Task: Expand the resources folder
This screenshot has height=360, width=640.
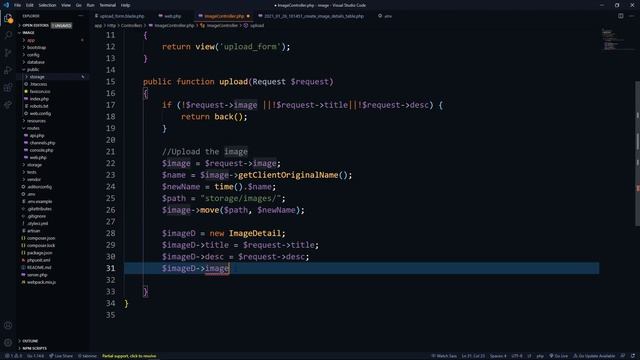Action: 52,121
